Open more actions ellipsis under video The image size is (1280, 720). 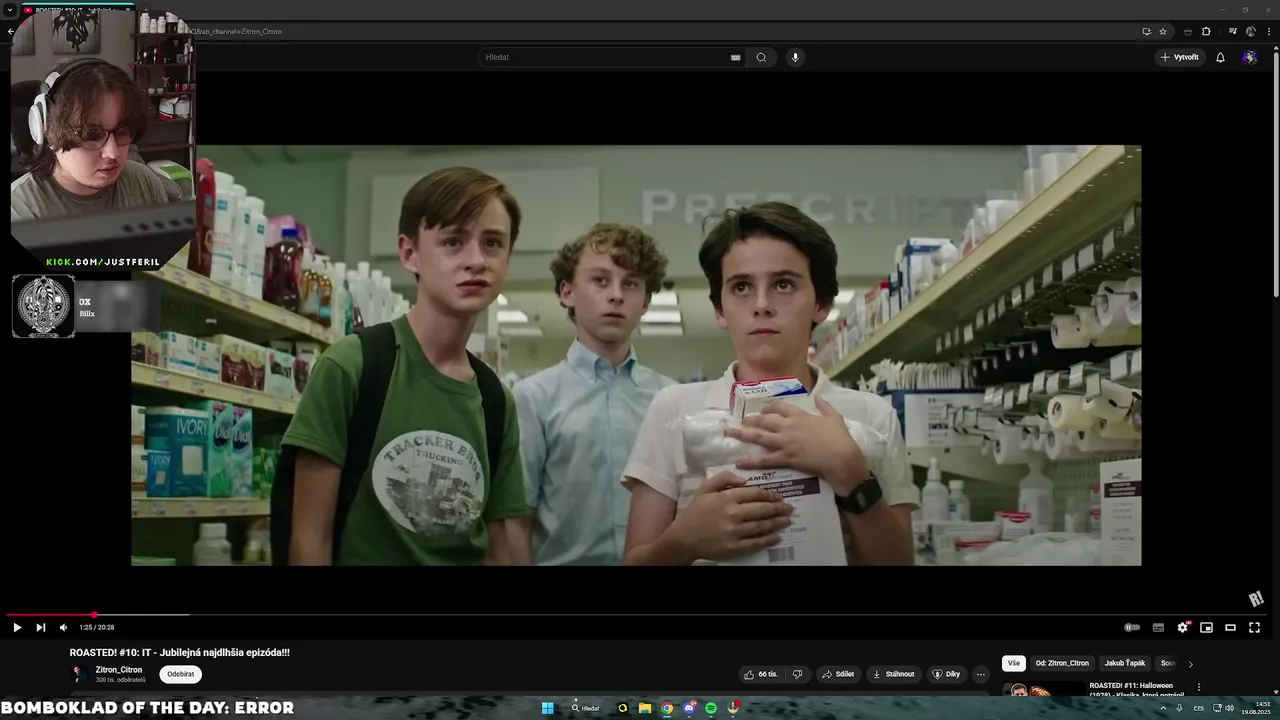(x=981, y=674)
